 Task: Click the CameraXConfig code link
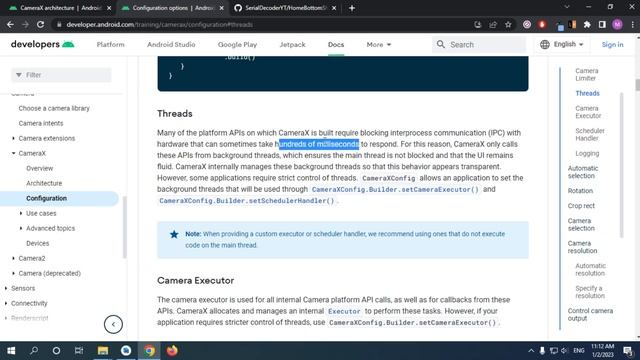click(389, 178)
